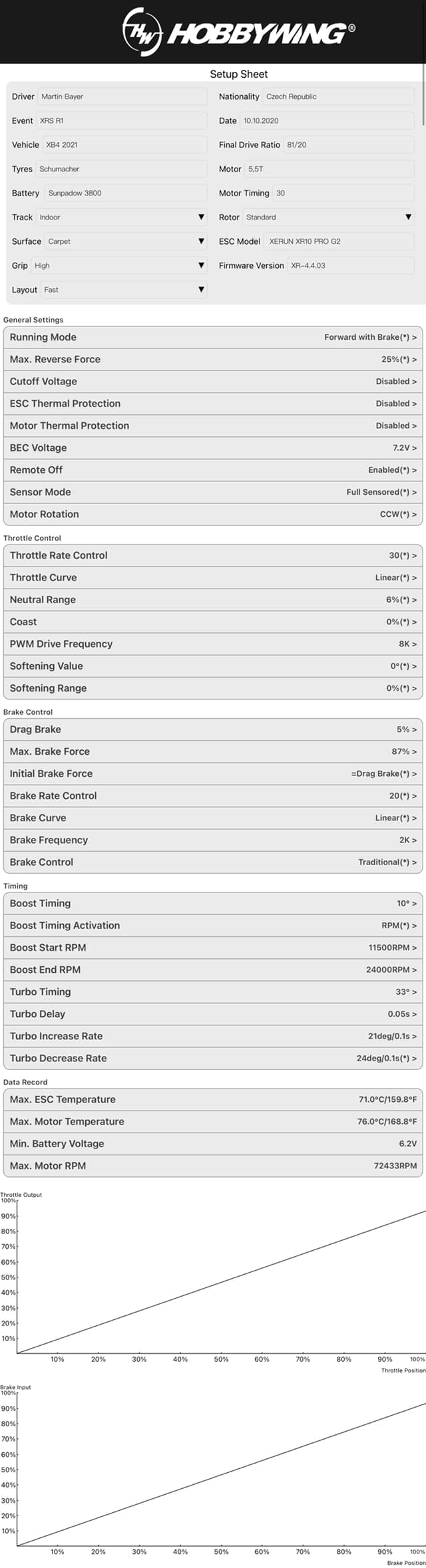The image size is (426, 1568).
Task: Click the Hobbywing logo in header
Action: click(x=238, y=31)
